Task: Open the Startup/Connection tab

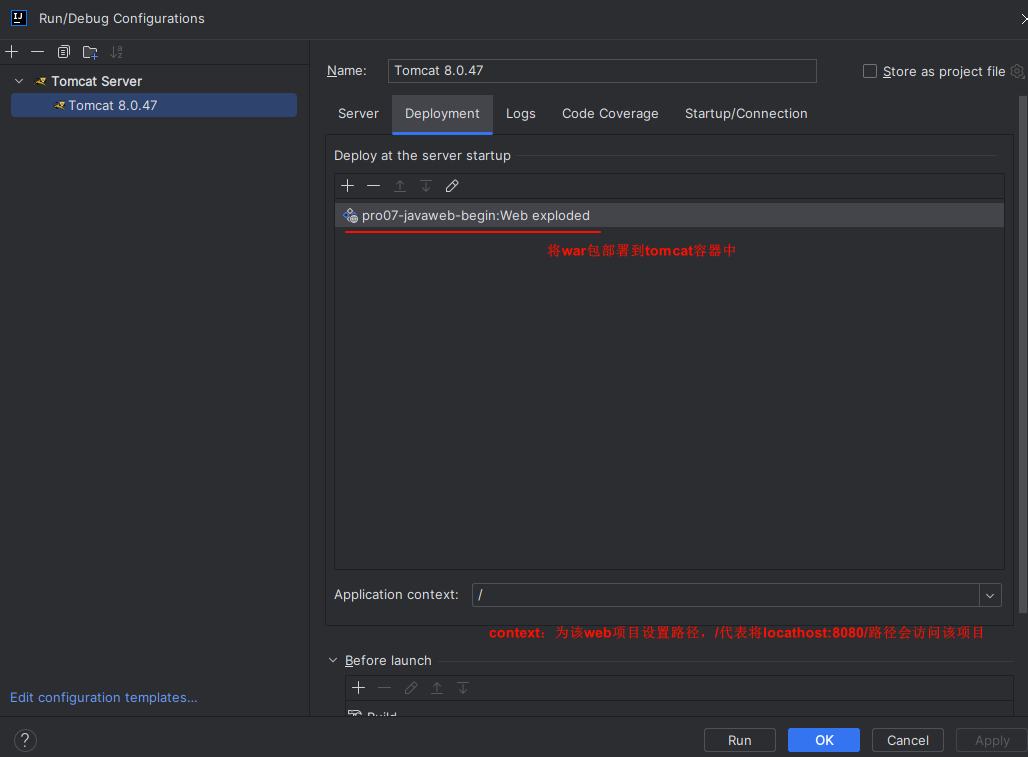Action: point(746,113)
